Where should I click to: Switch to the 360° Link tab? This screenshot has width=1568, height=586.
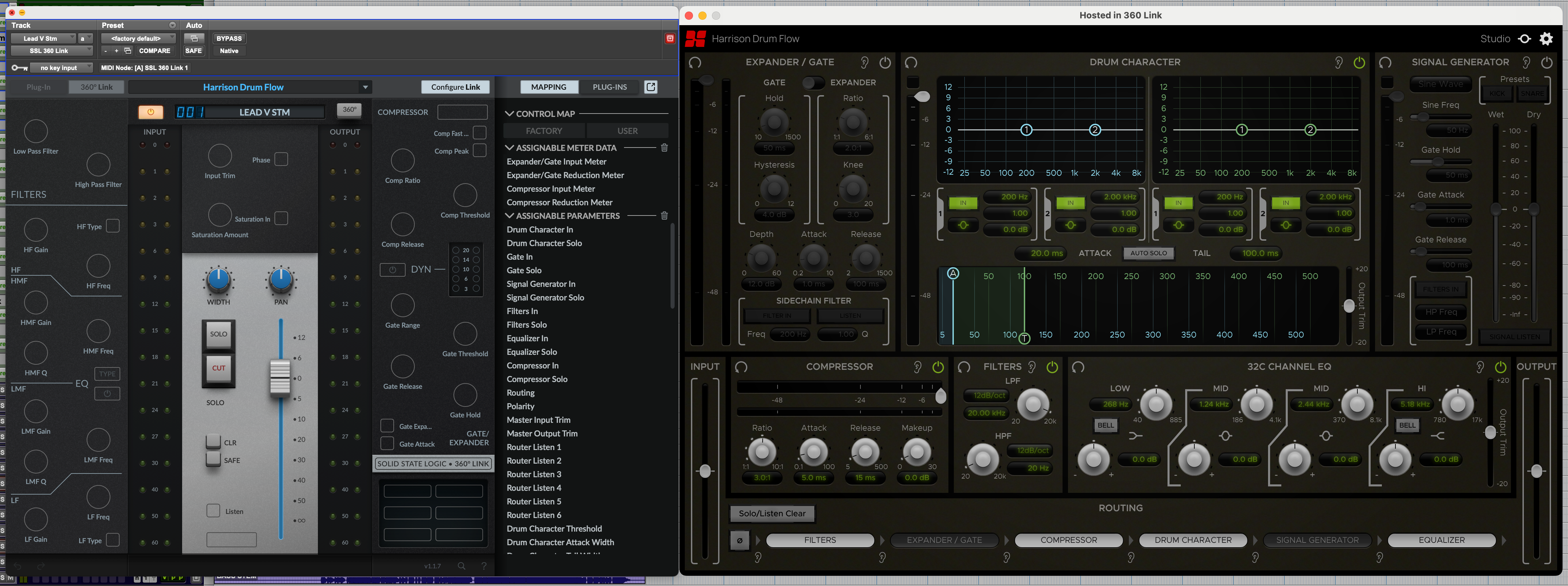96,86
